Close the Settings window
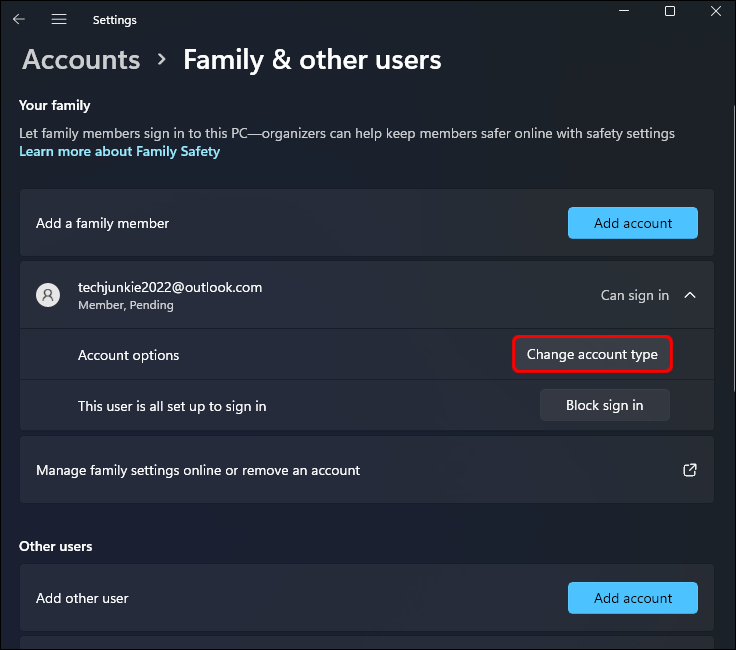The image size is (736, 650). tap(716, 12)
